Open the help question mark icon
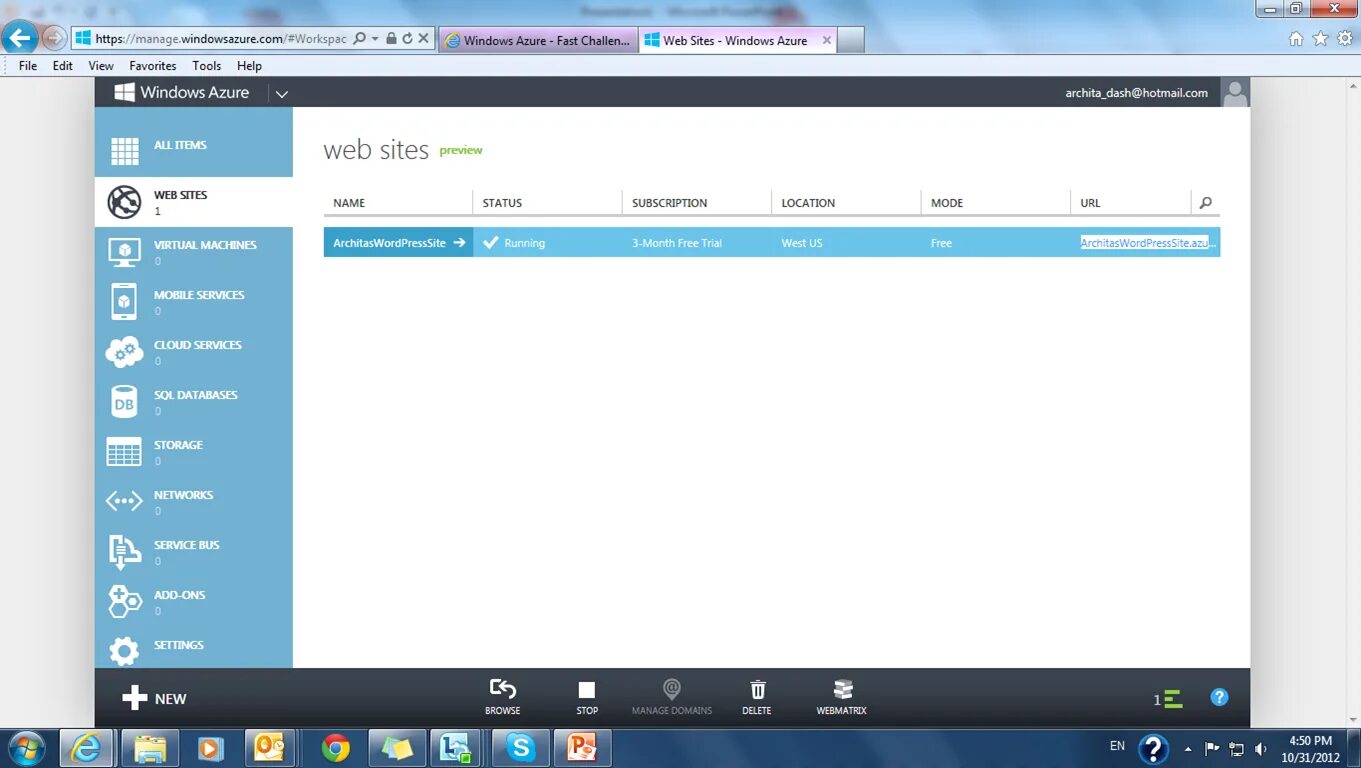This screenshot has width=1361, height=768. click(1219, 697)
